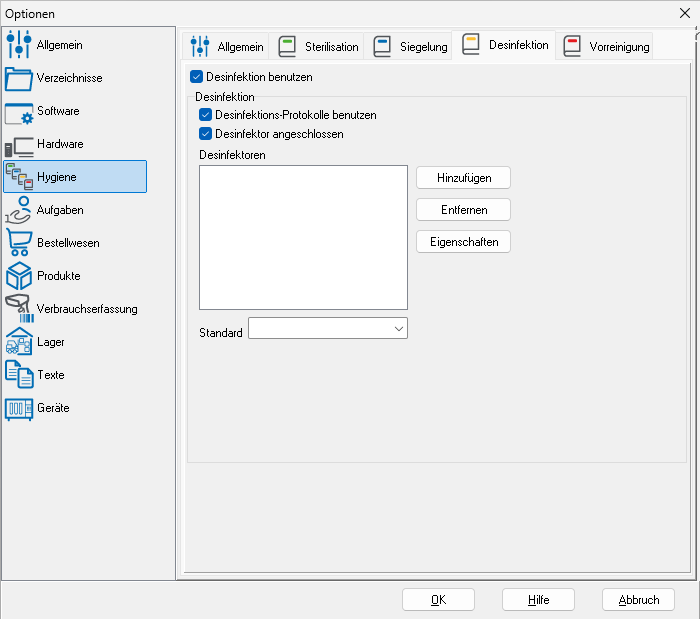
Task: Confirm settings with the OK button
Action: click(x=438, y=600)
